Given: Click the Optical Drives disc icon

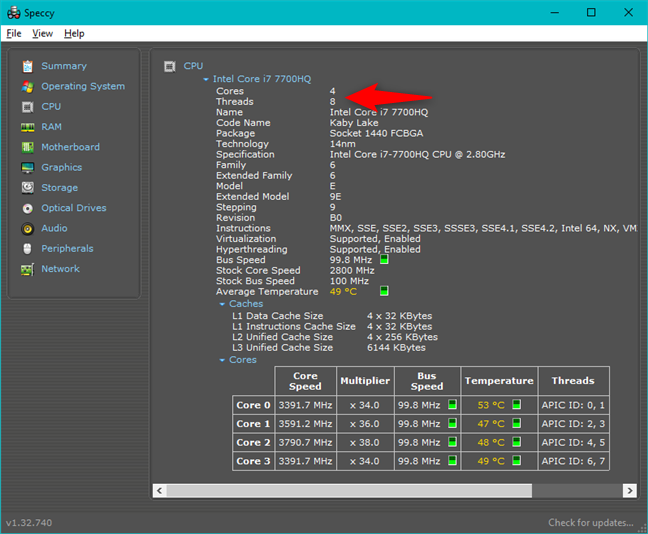Looking at the screenshot, I should click(28, 208).
